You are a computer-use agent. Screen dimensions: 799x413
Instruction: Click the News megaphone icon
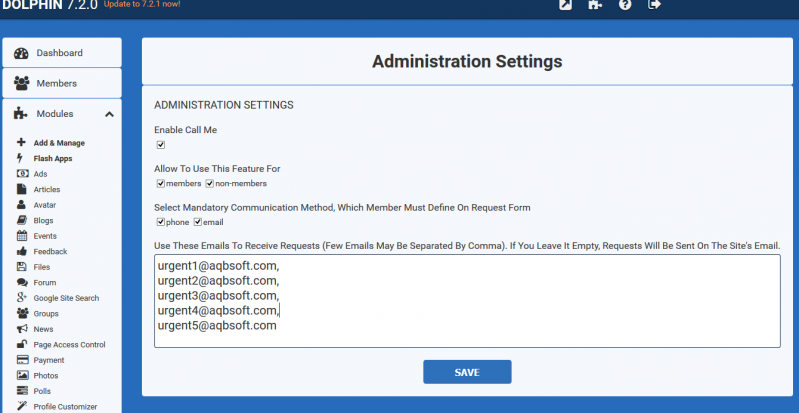(22, 329)
